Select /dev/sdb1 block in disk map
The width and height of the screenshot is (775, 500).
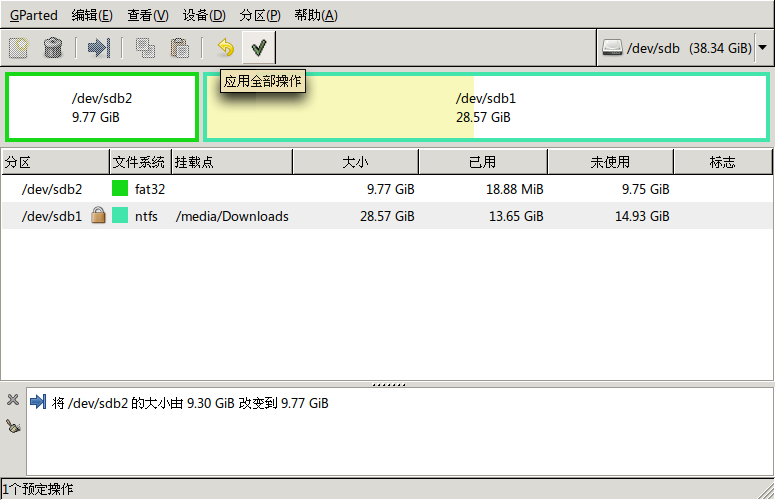(486, 107)
